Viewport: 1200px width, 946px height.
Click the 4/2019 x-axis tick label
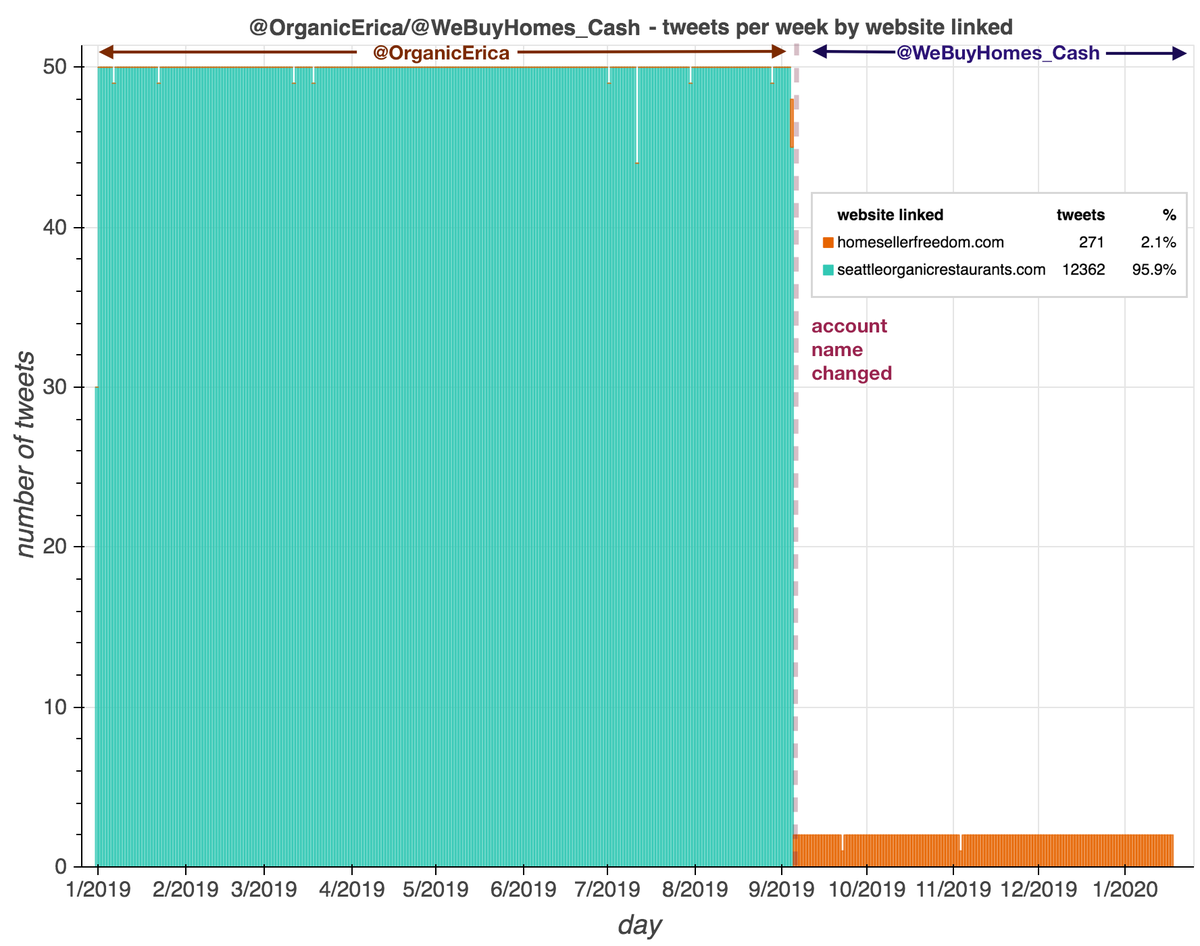coord(352,887)
